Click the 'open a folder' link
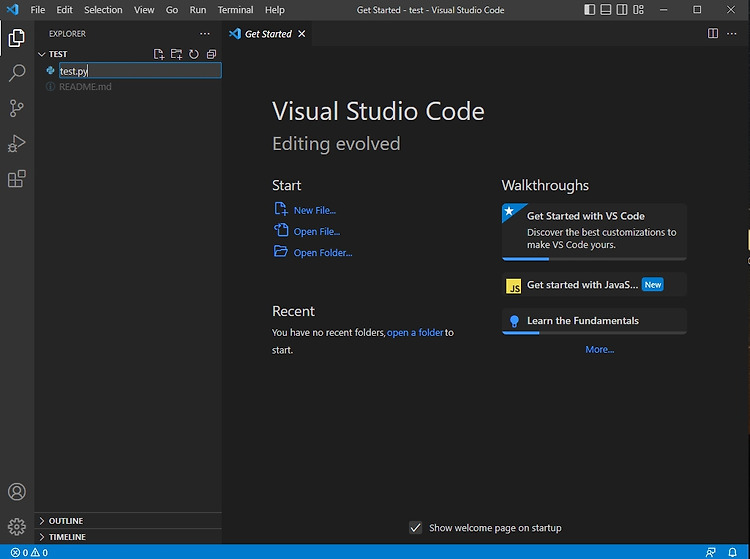 click(x=415, y=332)
